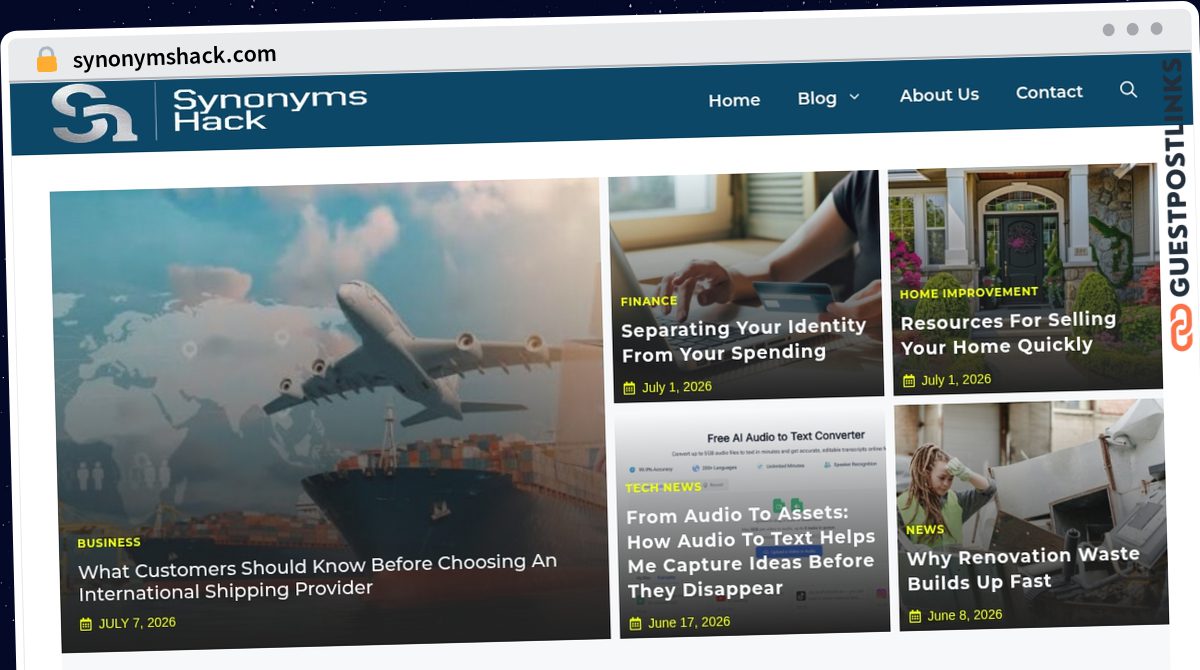Go to the About Us page
The image size is (1200, 670).
click(x=939, y=95)
